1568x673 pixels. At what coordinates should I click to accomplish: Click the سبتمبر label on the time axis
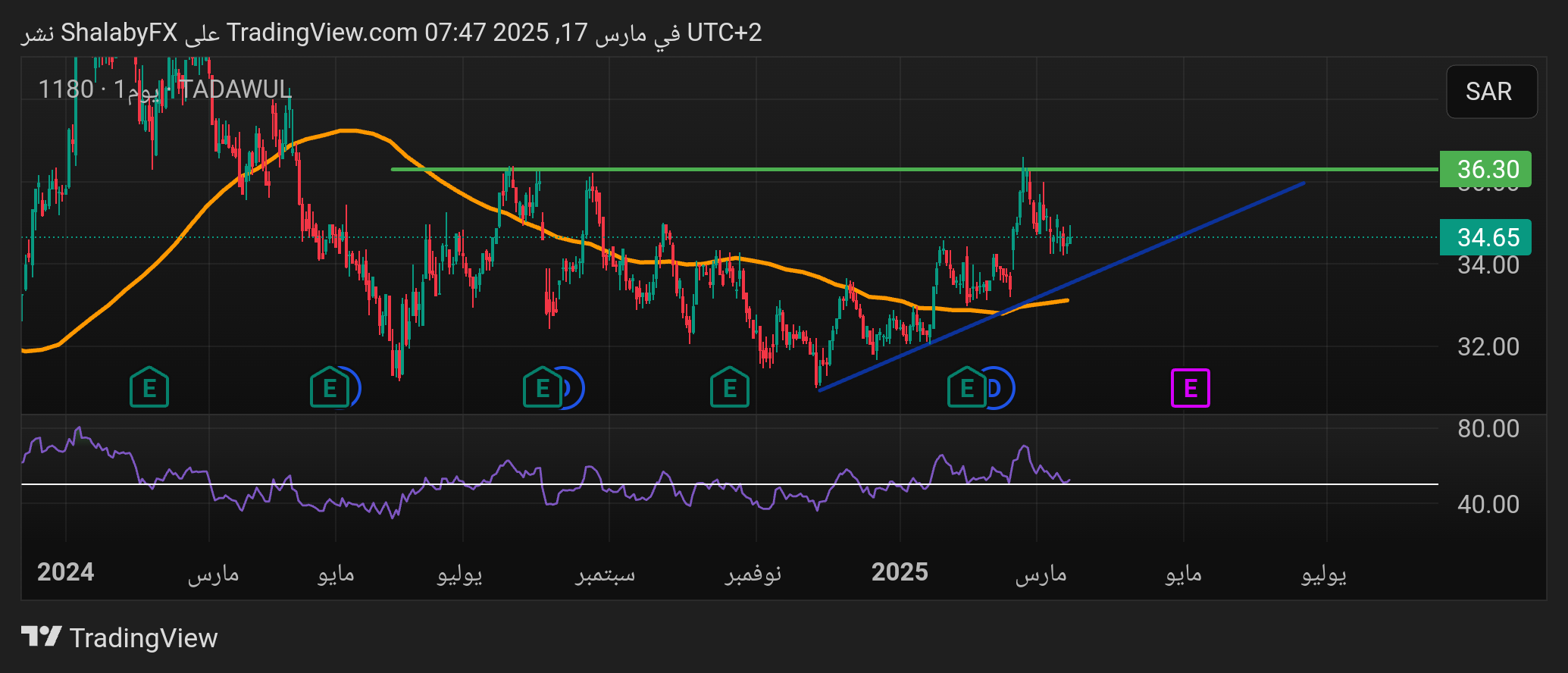[605, 574]
